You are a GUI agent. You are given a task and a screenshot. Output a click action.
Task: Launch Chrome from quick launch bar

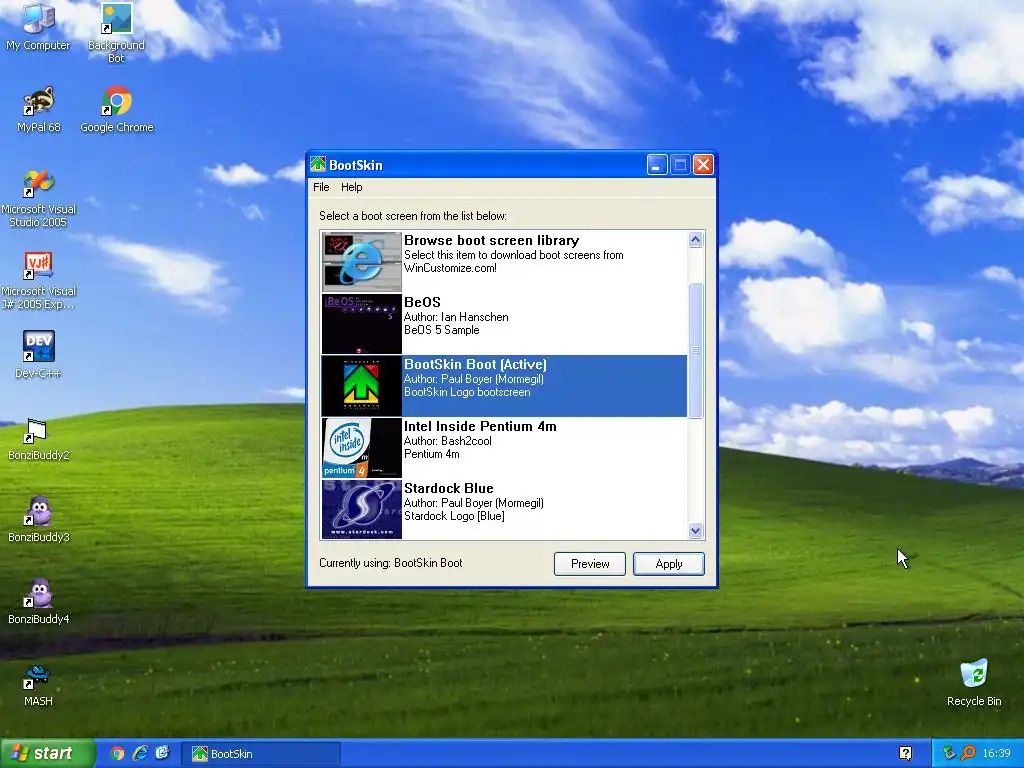tap(117, 753)
